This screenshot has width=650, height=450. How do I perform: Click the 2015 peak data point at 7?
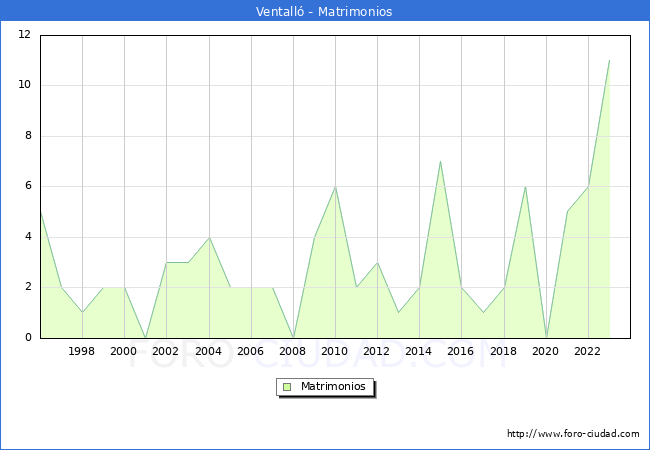[440, 162]
